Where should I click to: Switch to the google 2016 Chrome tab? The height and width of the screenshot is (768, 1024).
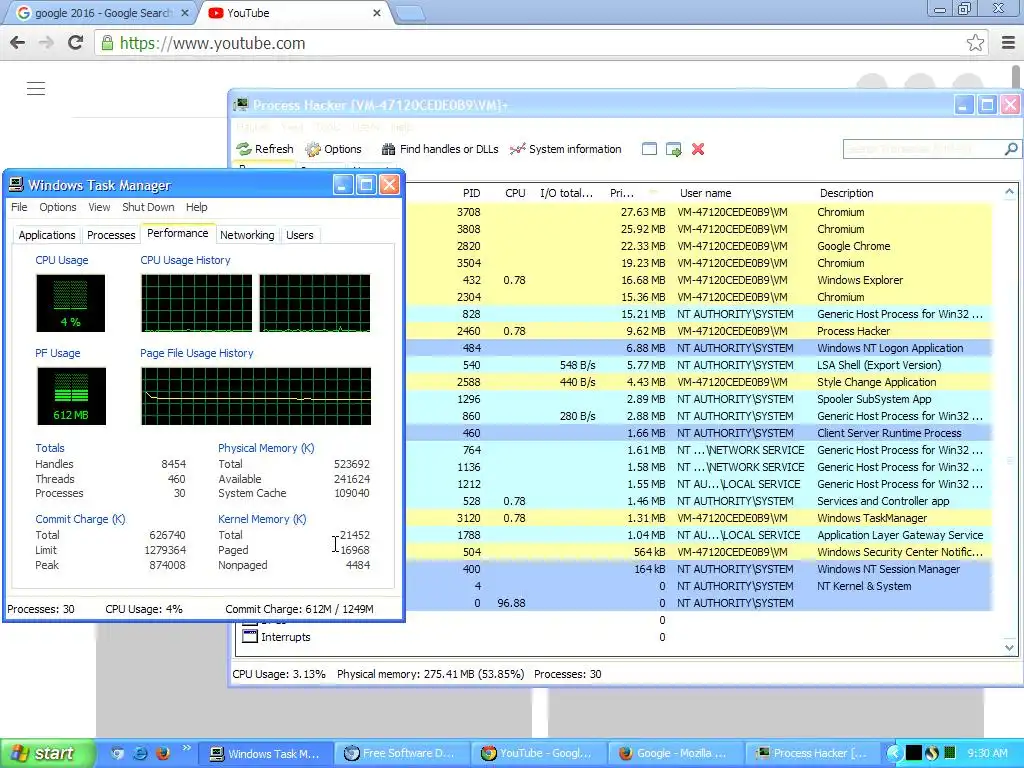coord(103,13)
